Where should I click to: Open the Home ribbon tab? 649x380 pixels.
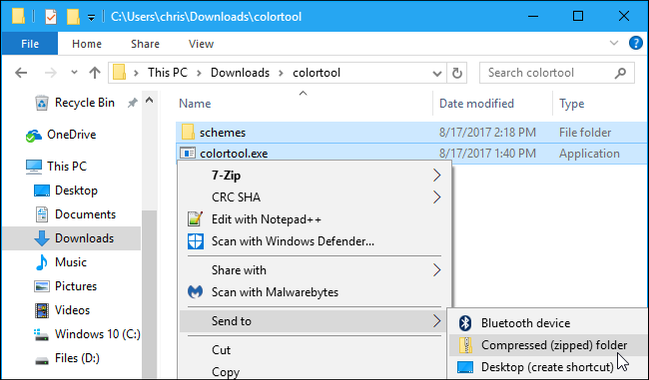tap(87, 44)
